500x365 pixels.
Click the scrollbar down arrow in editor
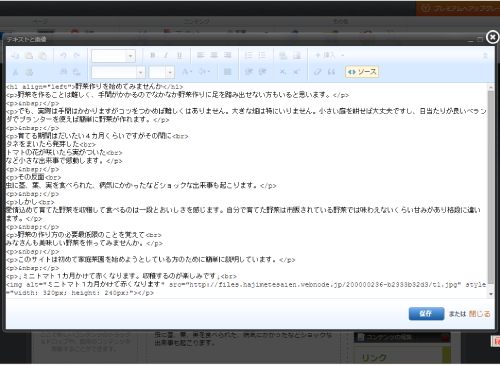click(x=491, y=294)
